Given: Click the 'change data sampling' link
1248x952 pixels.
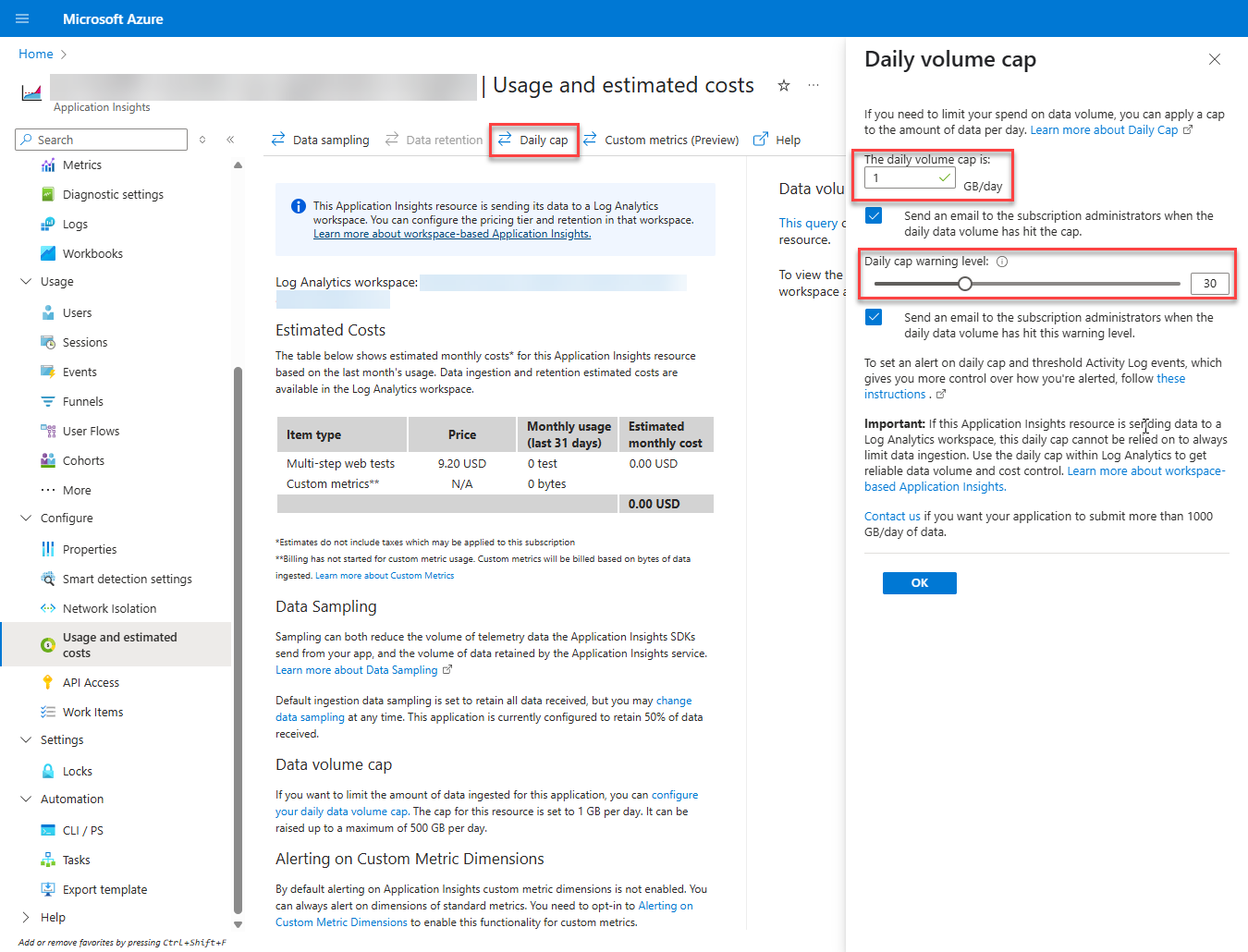Looking at the screenshot, I should click(x=483, y=709).
